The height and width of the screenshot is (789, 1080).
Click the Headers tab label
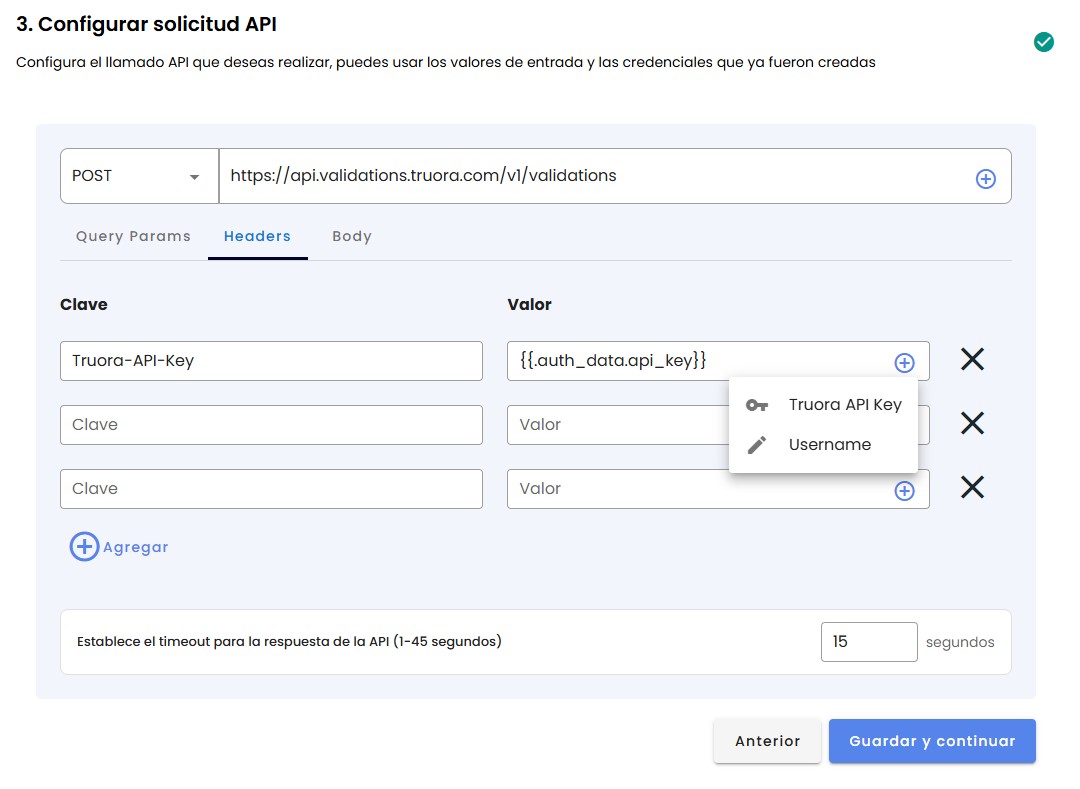257,236
